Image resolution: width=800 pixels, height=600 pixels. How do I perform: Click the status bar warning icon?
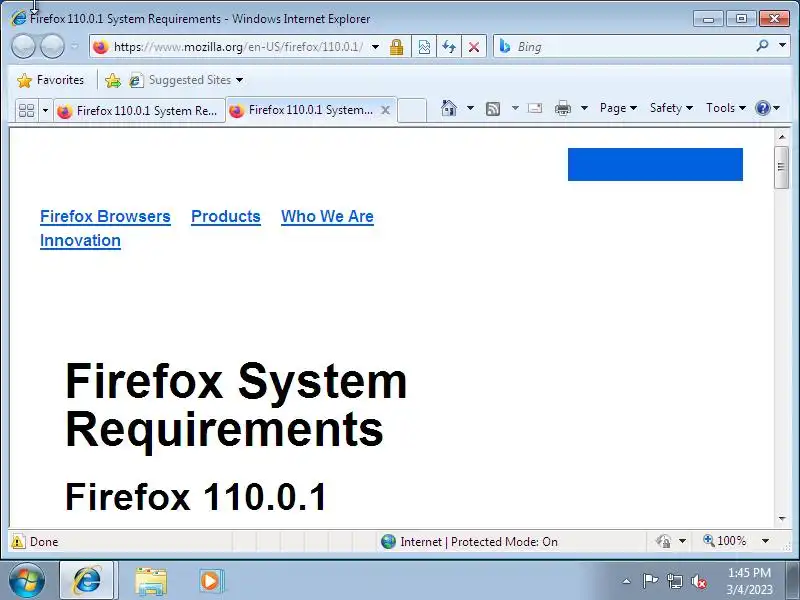coord(18,541)
